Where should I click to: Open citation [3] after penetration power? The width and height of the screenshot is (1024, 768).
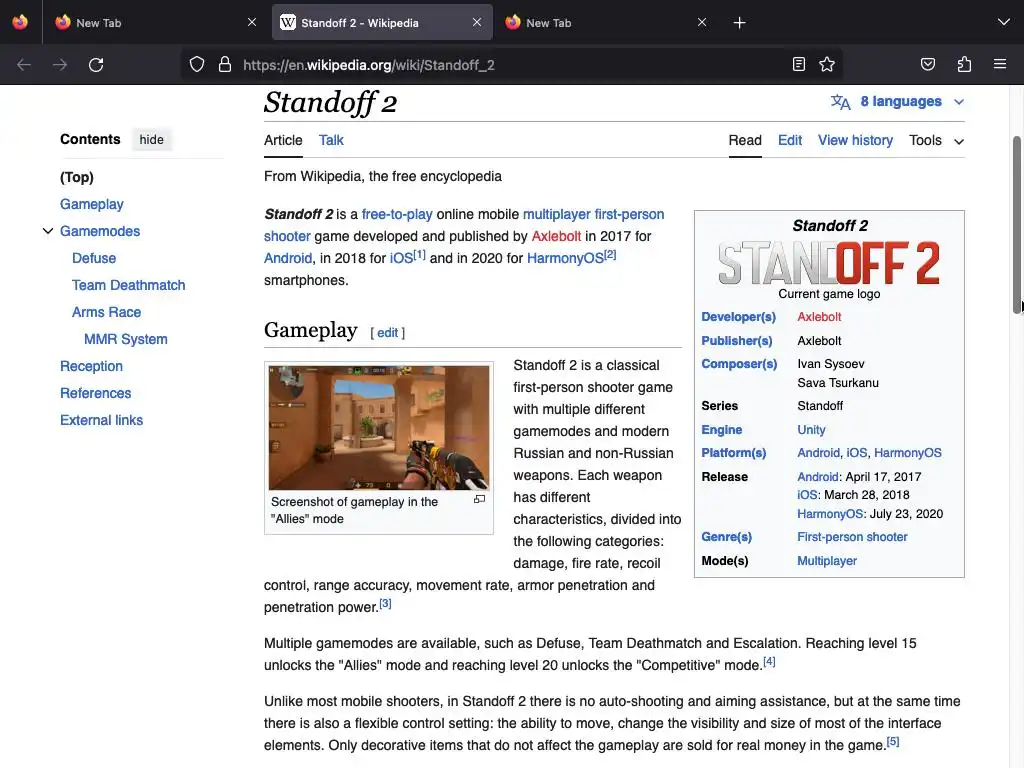coord(385,603)
